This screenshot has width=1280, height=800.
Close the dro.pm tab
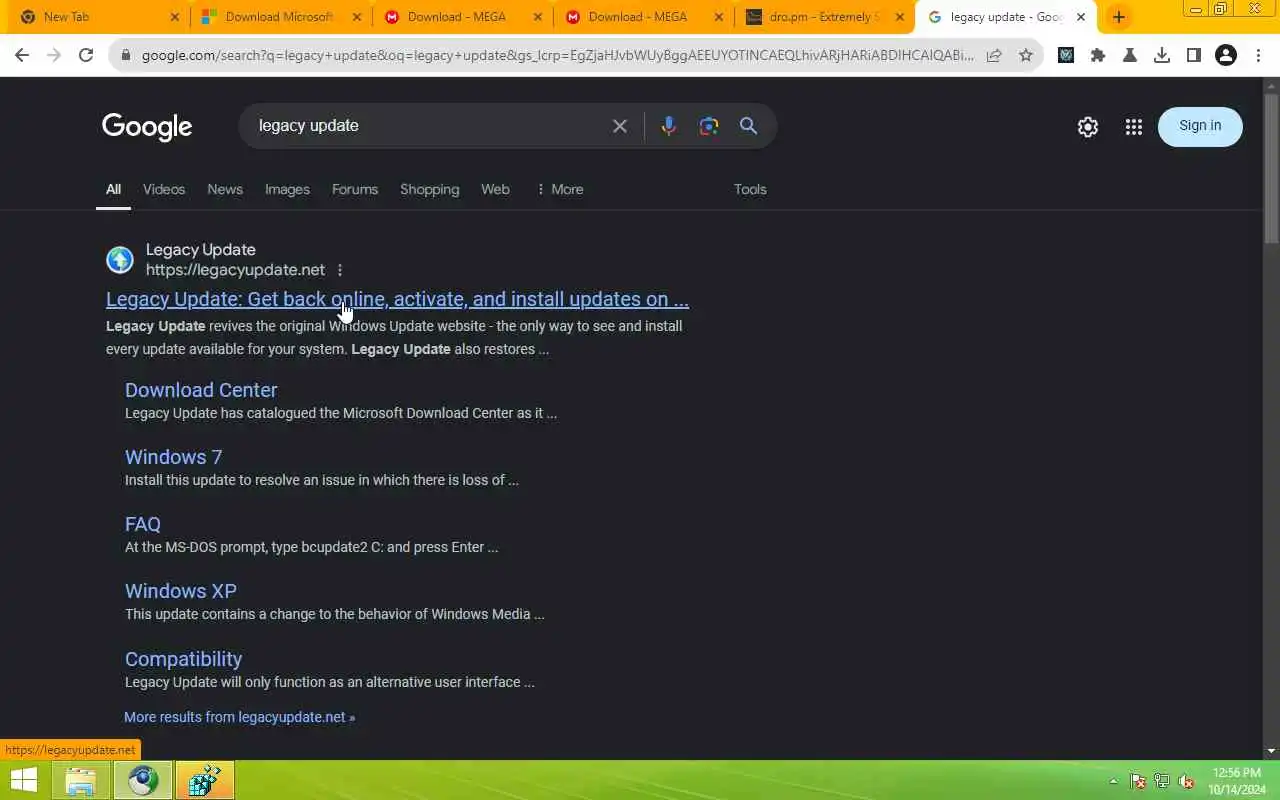[900, 17]
